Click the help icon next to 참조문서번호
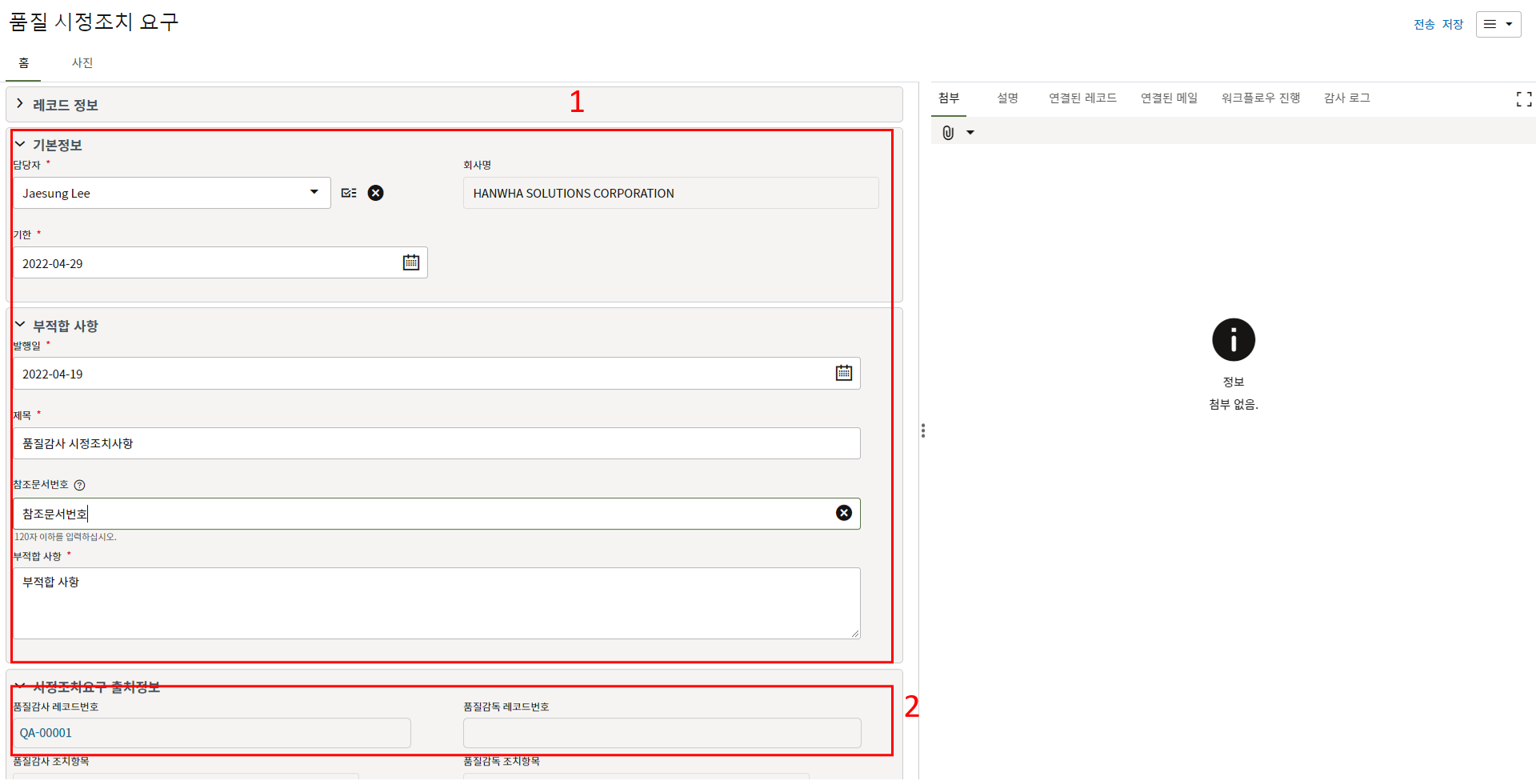Screen dimensions: 1536x784 click(79, 485)
